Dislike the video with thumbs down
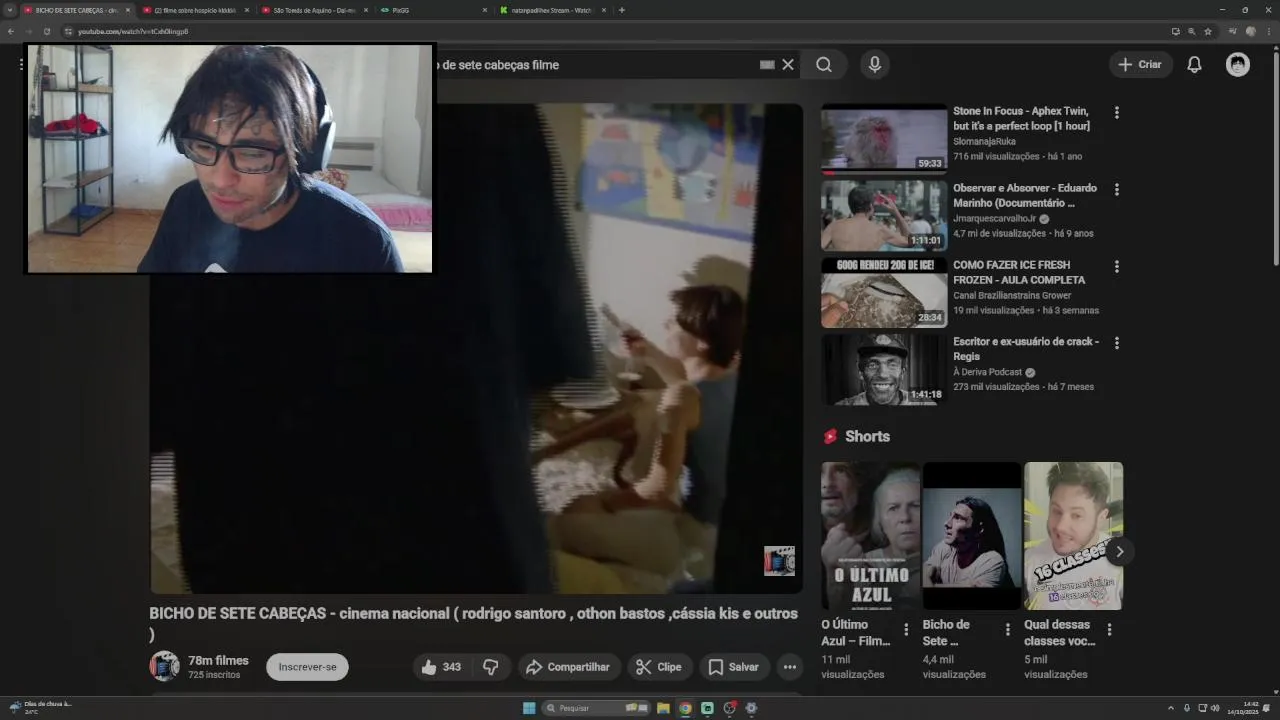Image resolution: width=1280 pixels, height=720 pixels. tap(491, 667)
